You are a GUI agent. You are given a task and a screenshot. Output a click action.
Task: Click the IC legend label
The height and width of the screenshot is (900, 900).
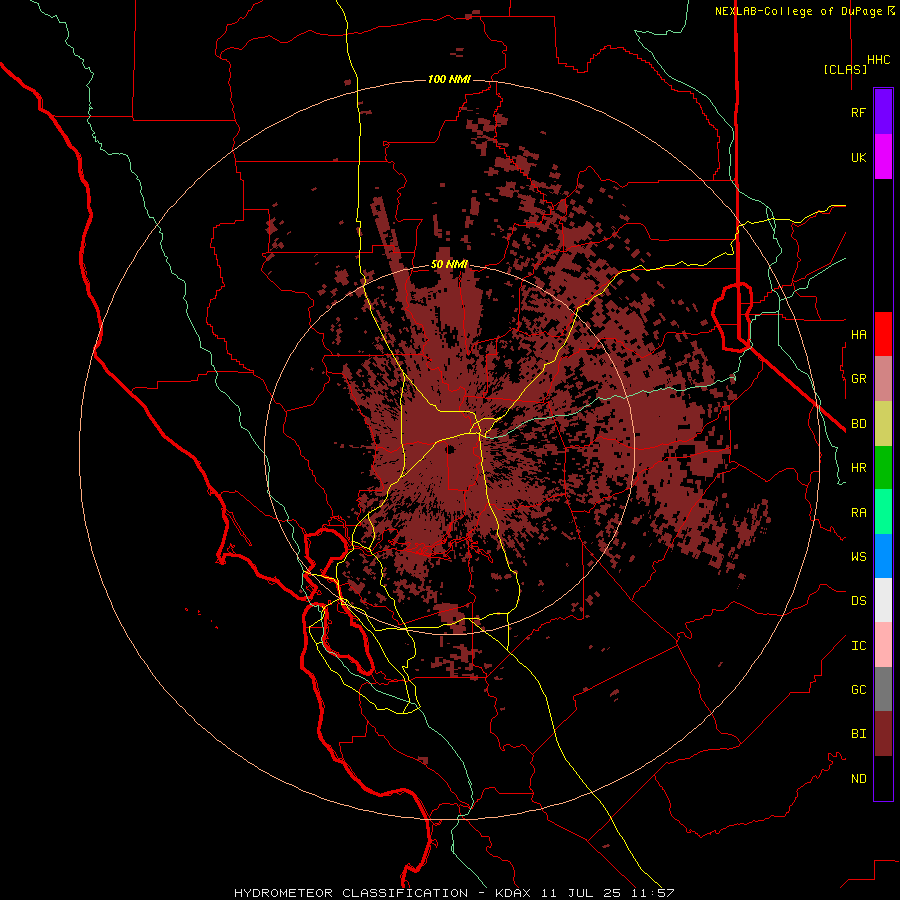pyautogui.click(x=858, y=646)
